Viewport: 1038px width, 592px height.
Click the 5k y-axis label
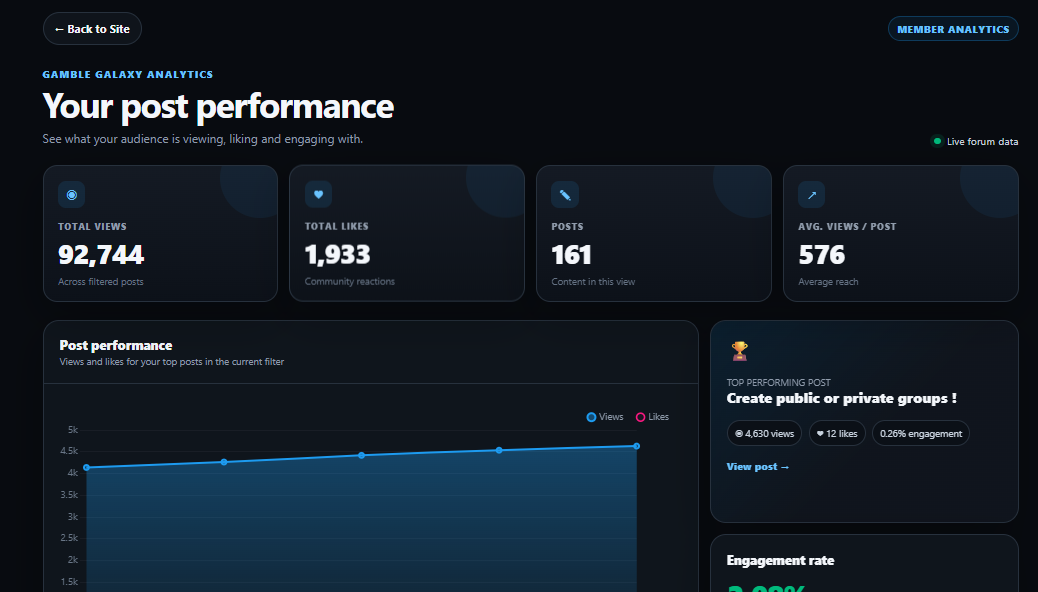[73, 430]
